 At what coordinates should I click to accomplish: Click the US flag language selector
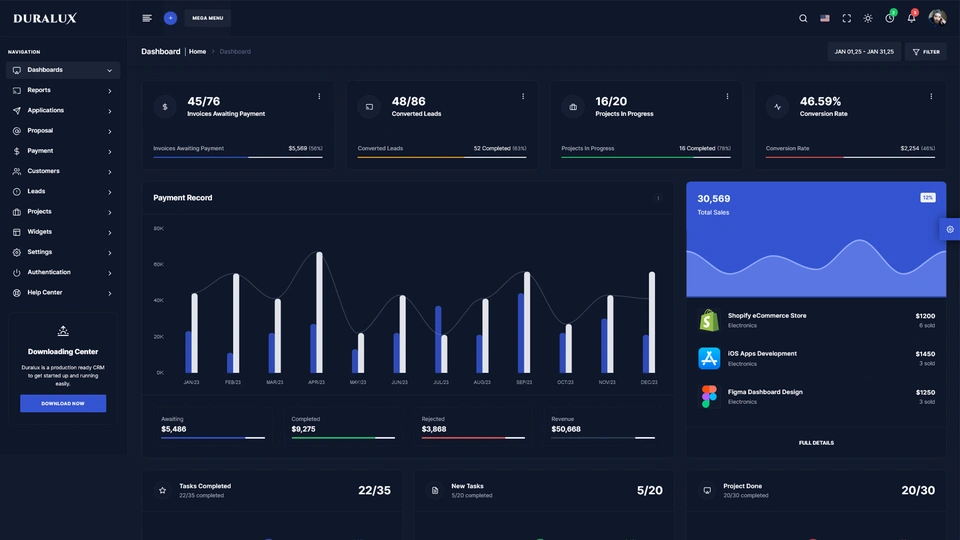825,18
